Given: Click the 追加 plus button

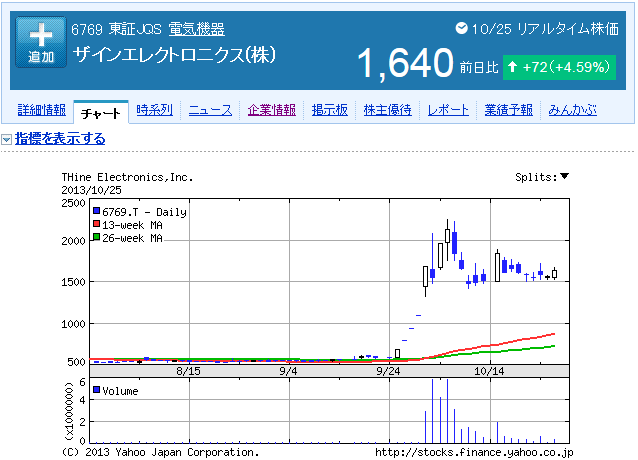Looking at the screenshot, I should click(41, 42).
